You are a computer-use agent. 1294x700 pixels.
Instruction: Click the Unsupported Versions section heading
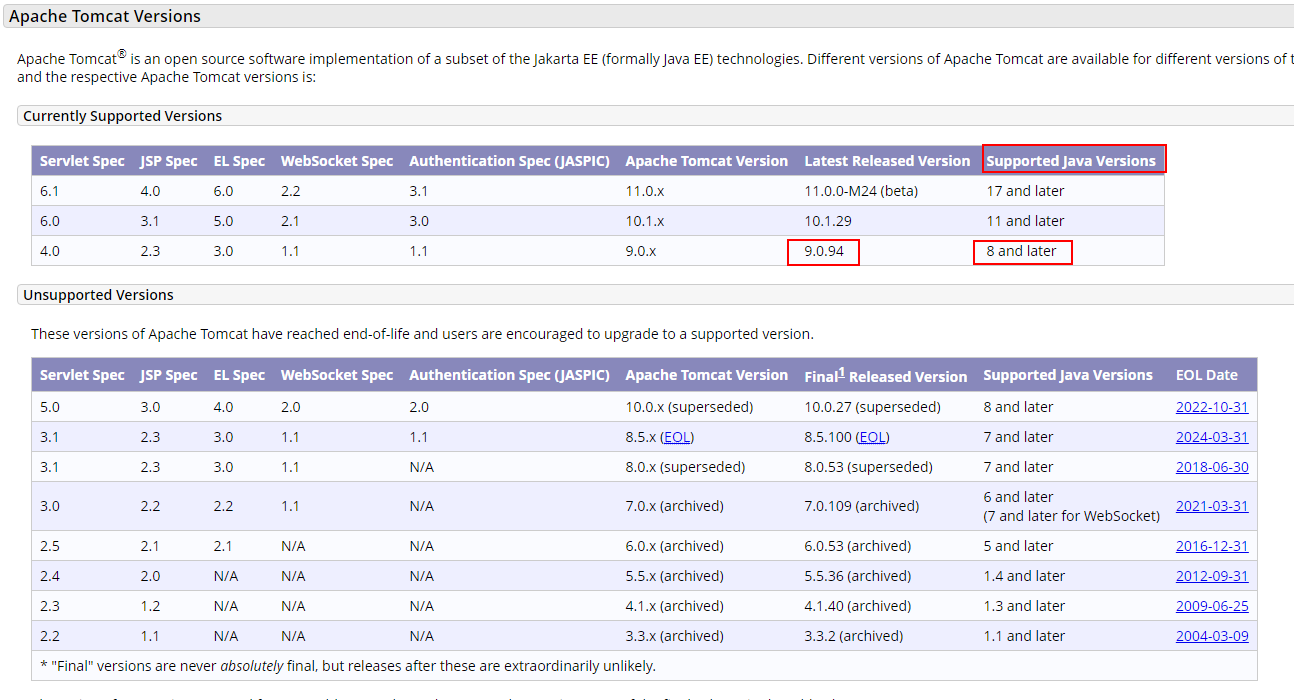98,295
